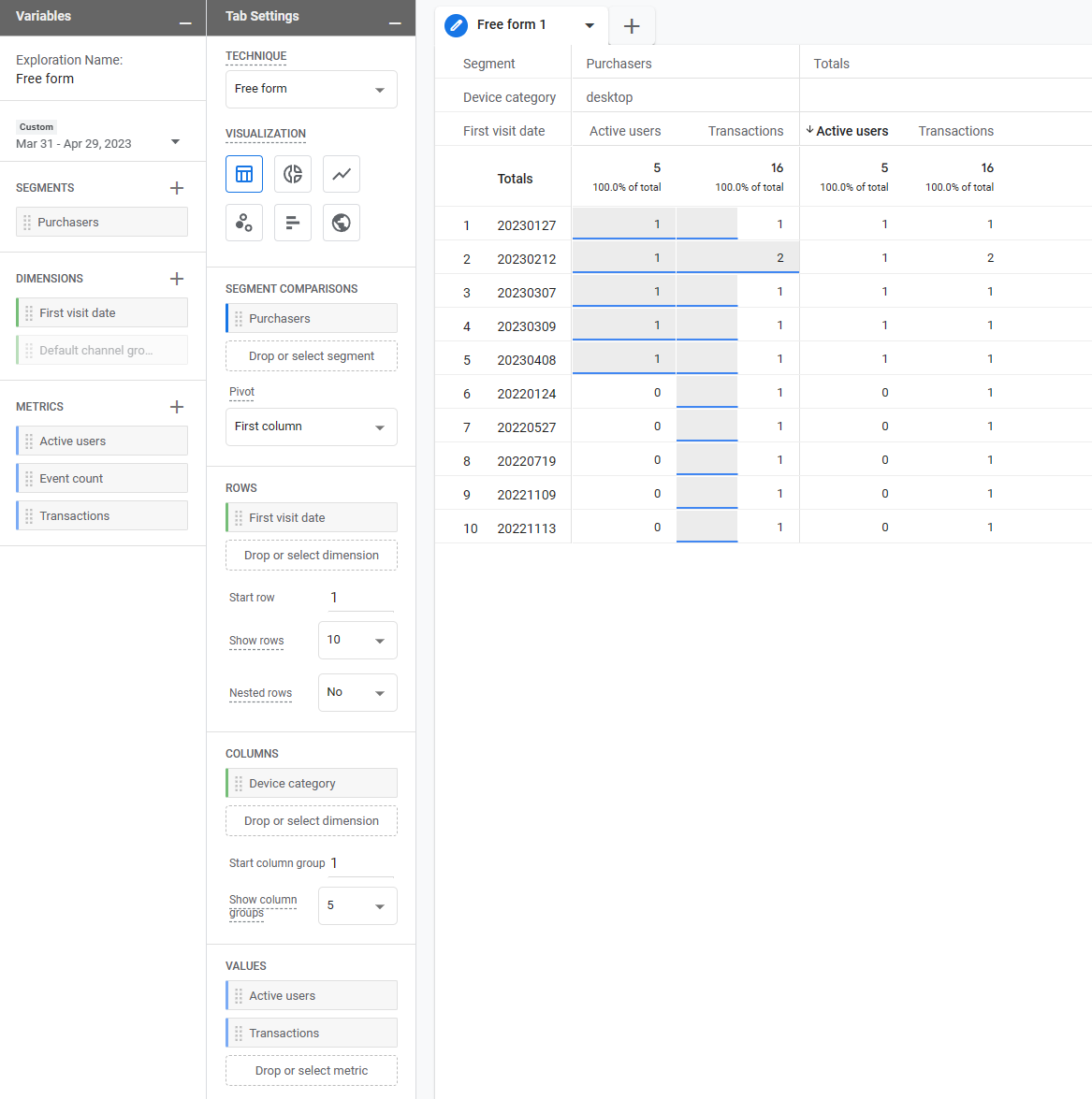The height and width of the screenshot is (1099, 1092).
Task: Click Drop or select dimension under Rows
Action: click(312, 555)
